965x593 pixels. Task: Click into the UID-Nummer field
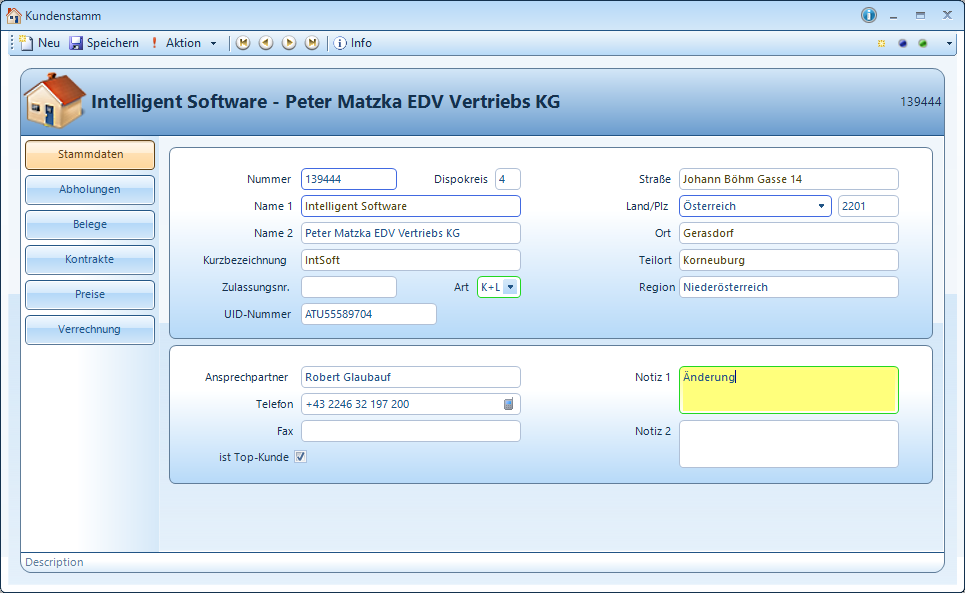click(x=369, y=314)
